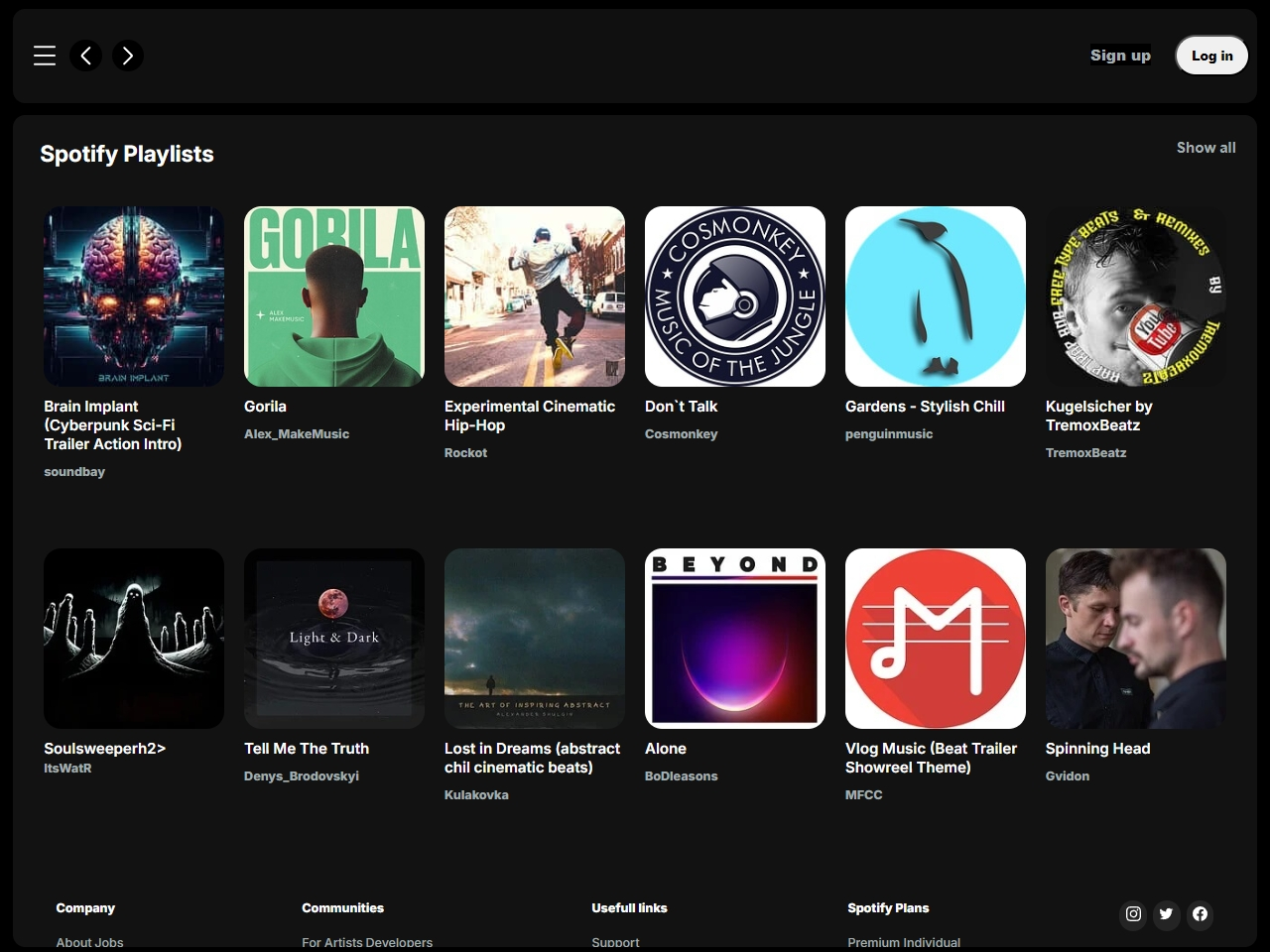Click the Support footer link
The height and width of the screenshot is (952, 1270).
(615, 942)
